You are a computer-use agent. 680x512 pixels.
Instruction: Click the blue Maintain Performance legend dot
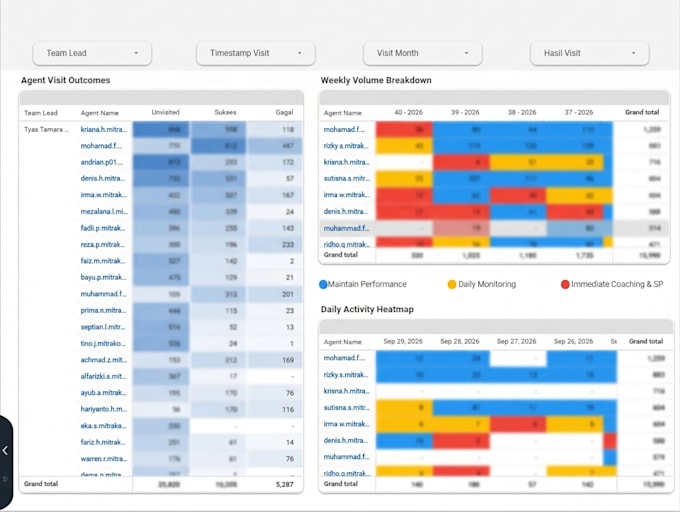tap(323, 284)
